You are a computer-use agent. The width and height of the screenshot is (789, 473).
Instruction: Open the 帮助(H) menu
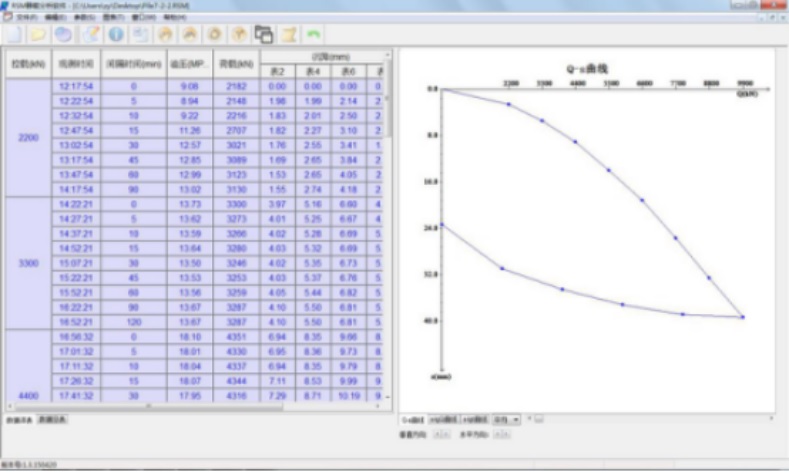coord(174,18)
